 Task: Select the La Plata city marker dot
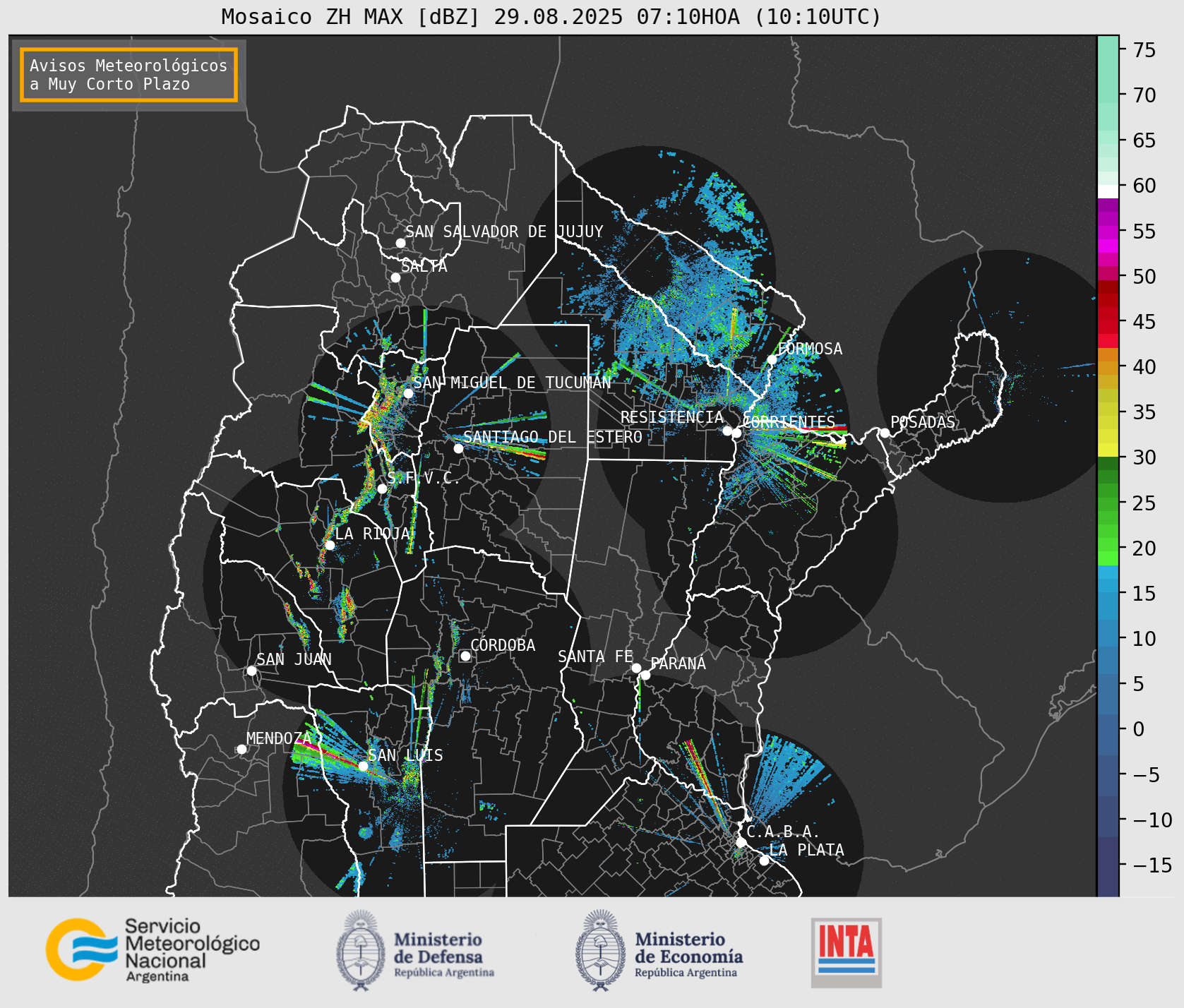pyautogui.click(x=764, y=860)
